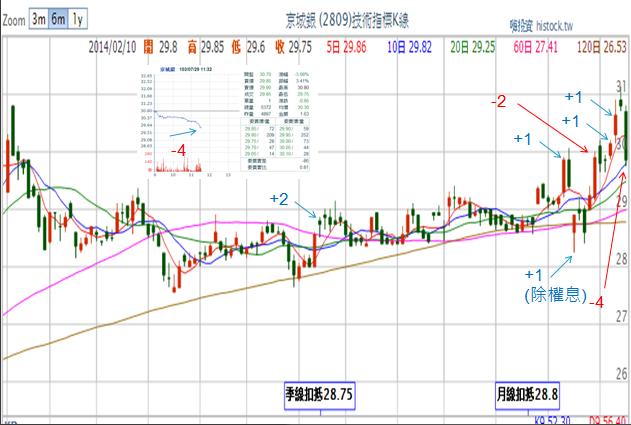
Task: Click the 60日 27.41 moving average legend
Action: tap(537, 46)
